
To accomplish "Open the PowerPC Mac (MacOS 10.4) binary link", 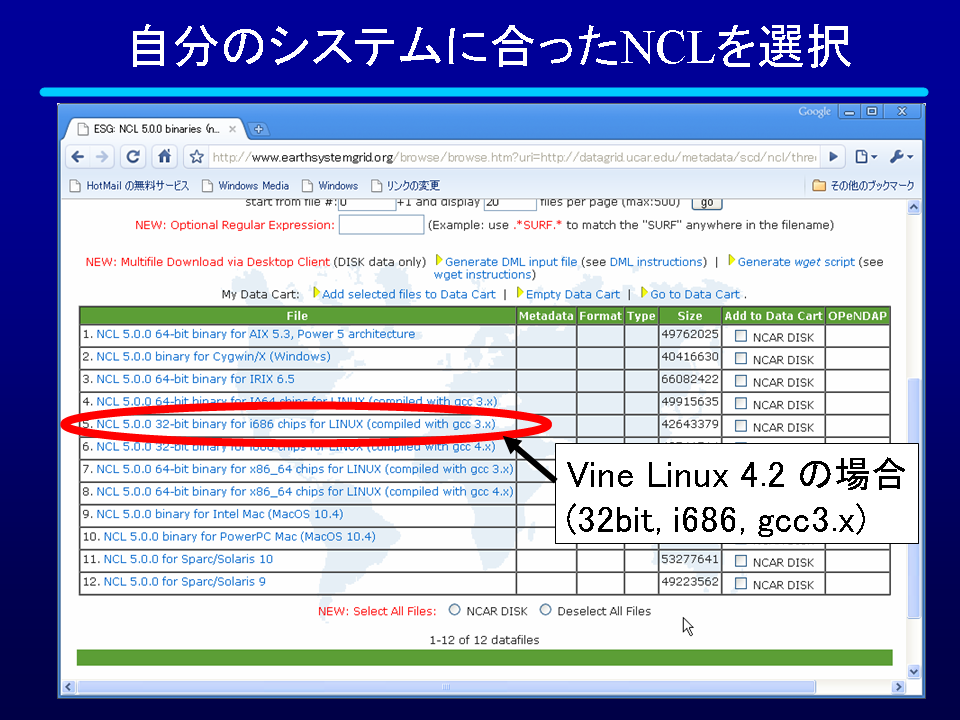I will [239, 537].
